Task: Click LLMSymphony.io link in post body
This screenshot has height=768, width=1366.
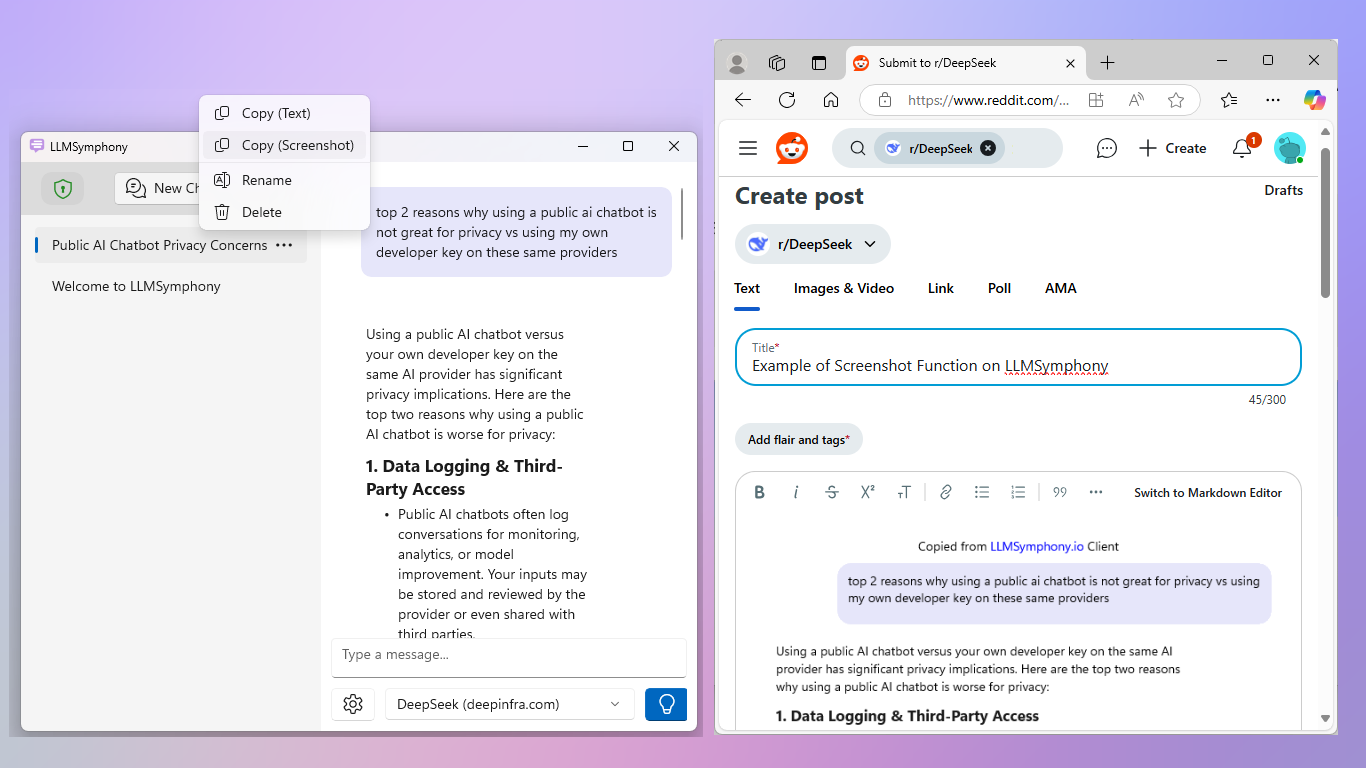Action: (1037, 546)
